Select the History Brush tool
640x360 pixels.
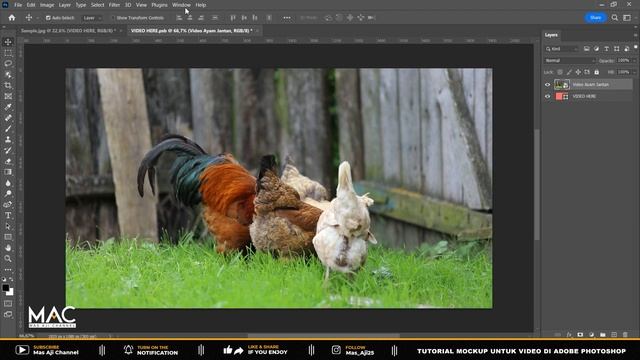pos(8,150)
